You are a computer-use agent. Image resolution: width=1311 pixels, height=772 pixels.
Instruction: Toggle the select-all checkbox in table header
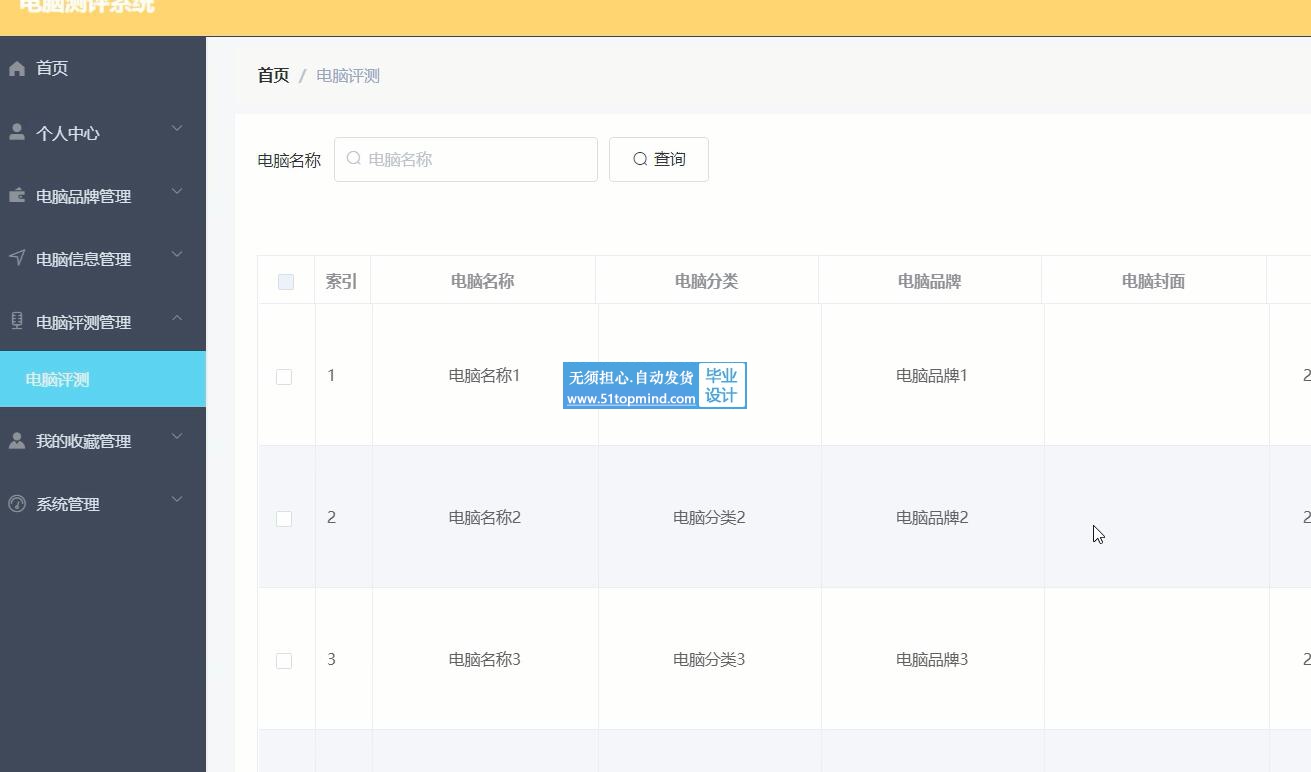286,282
